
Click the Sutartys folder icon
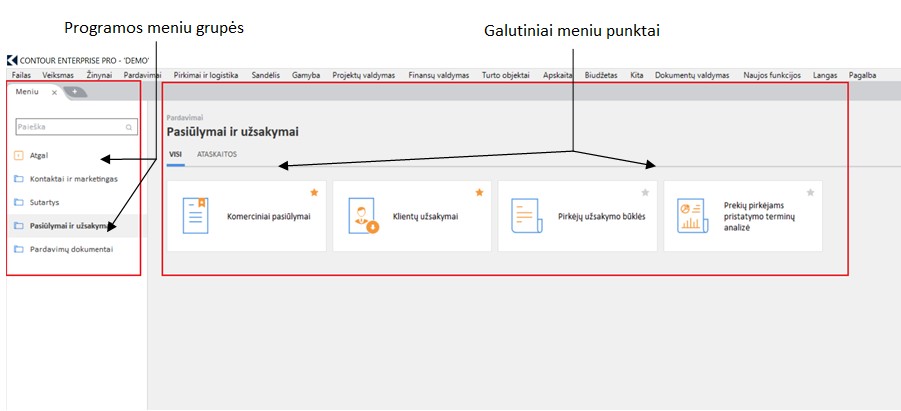pos(18,202)
